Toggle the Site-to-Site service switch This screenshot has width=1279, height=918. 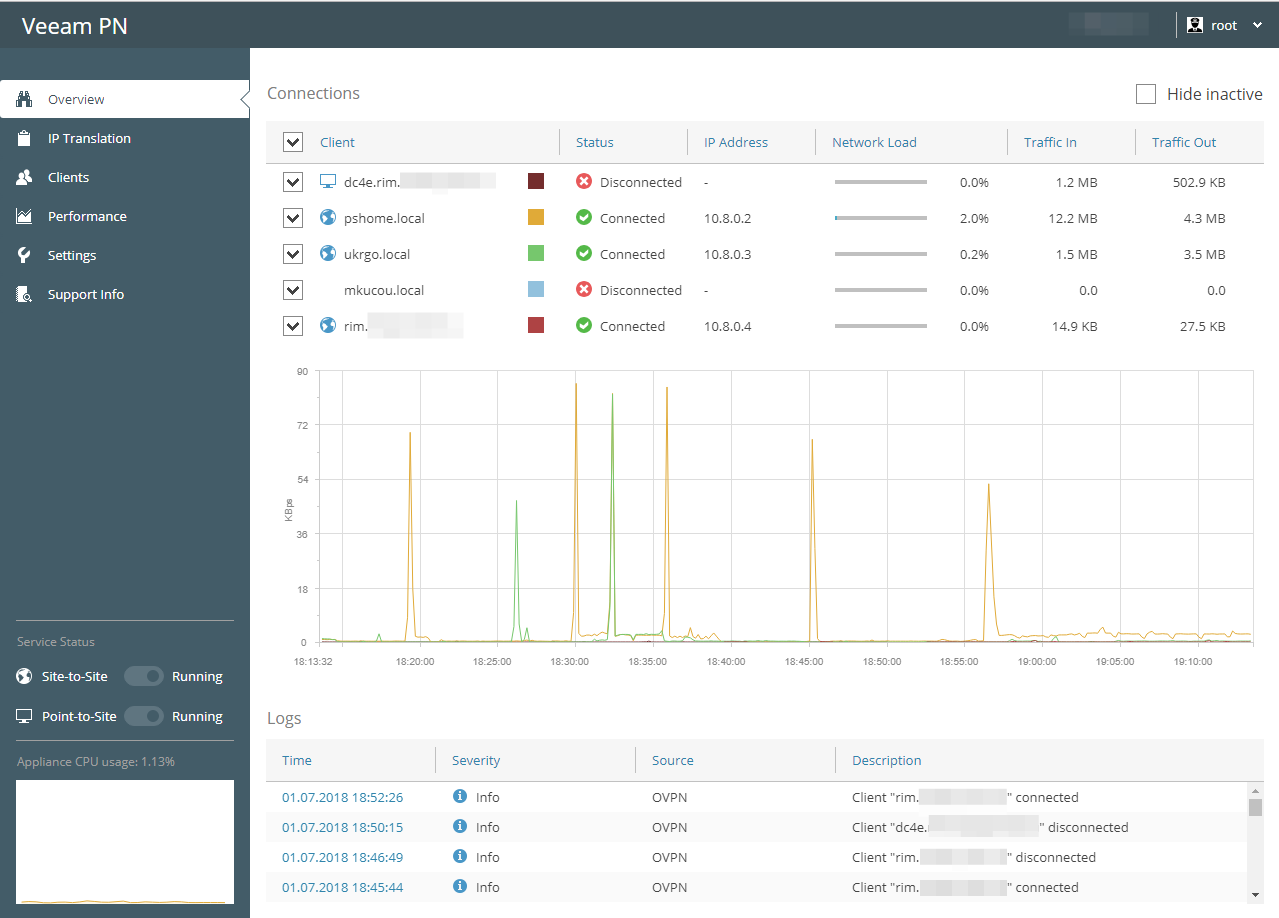click(x=145, y=677)
